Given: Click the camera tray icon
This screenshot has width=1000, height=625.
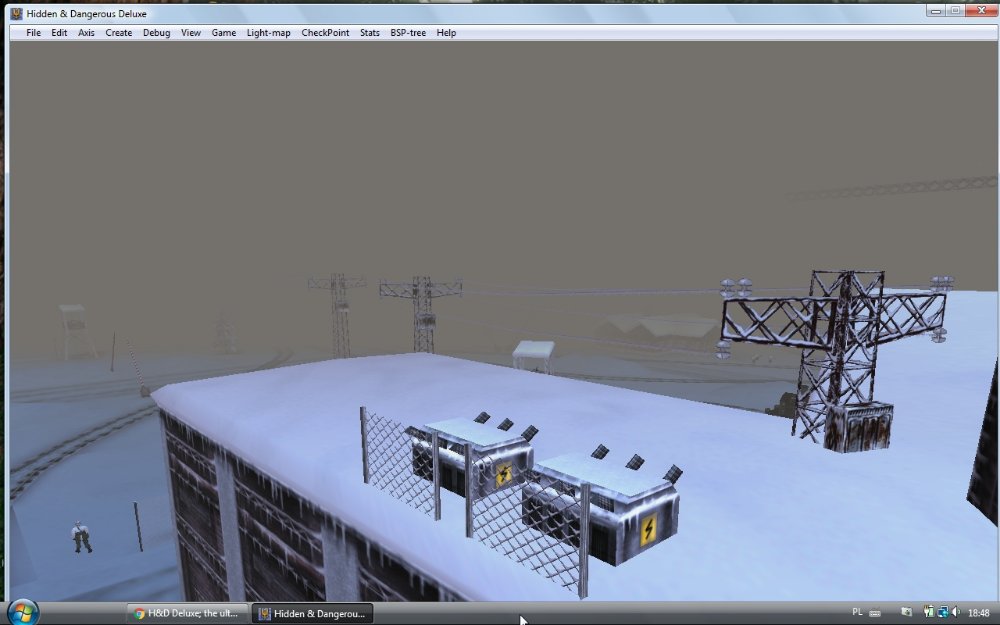Looking at the screenshot, I should [x=906, y=612].
